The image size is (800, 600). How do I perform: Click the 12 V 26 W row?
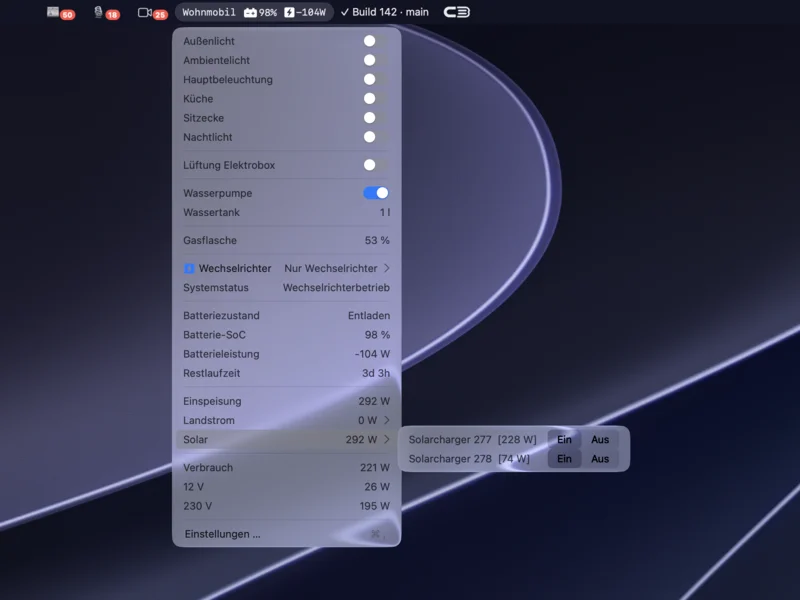click(x=286, y=487)
